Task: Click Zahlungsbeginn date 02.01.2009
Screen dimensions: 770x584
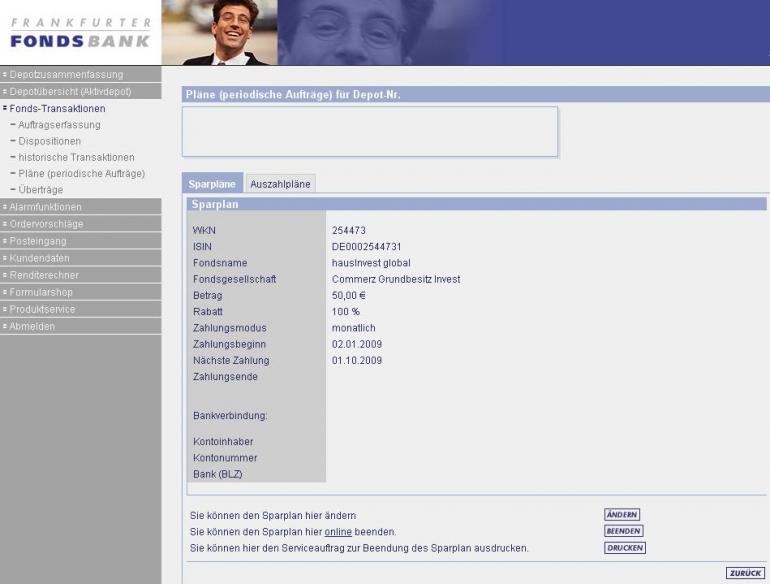Action: 357,344
